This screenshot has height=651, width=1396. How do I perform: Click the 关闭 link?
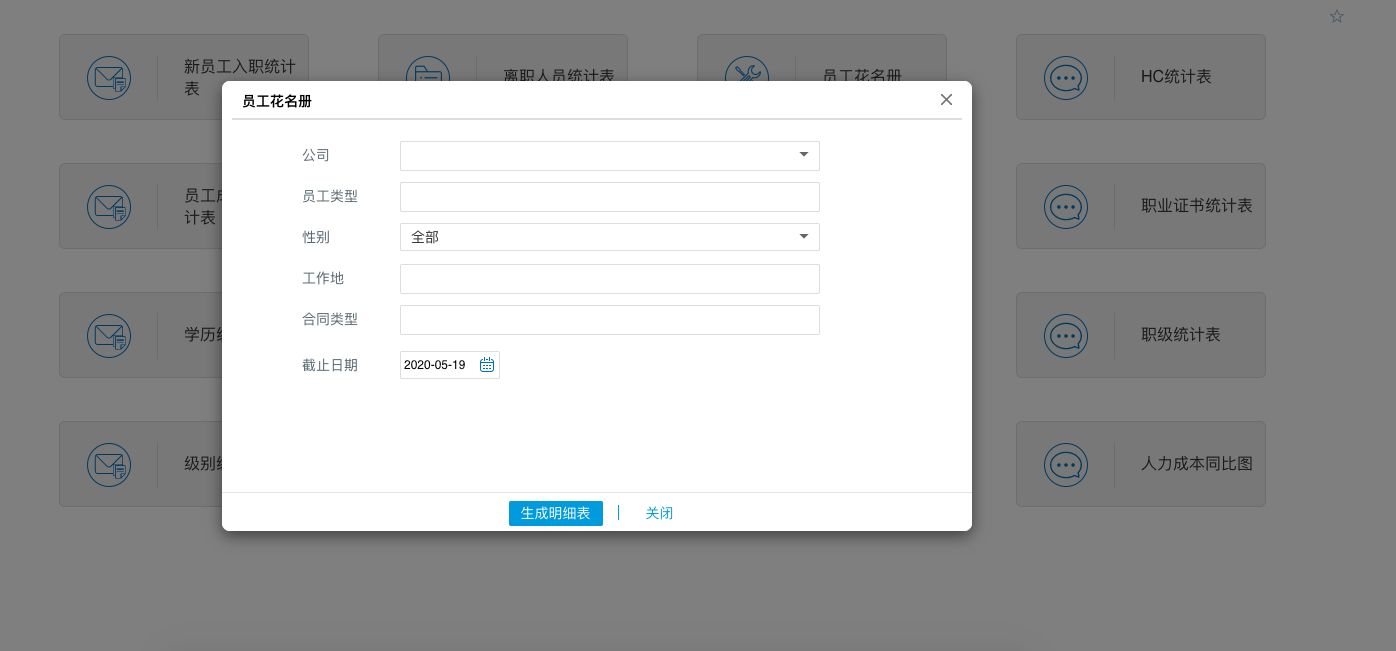coord(659,513)
